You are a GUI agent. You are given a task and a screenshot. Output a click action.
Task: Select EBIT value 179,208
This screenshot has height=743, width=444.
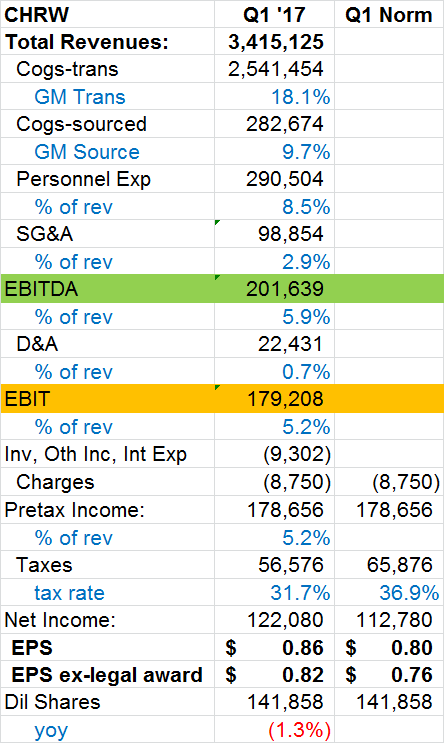click(285, 399)
